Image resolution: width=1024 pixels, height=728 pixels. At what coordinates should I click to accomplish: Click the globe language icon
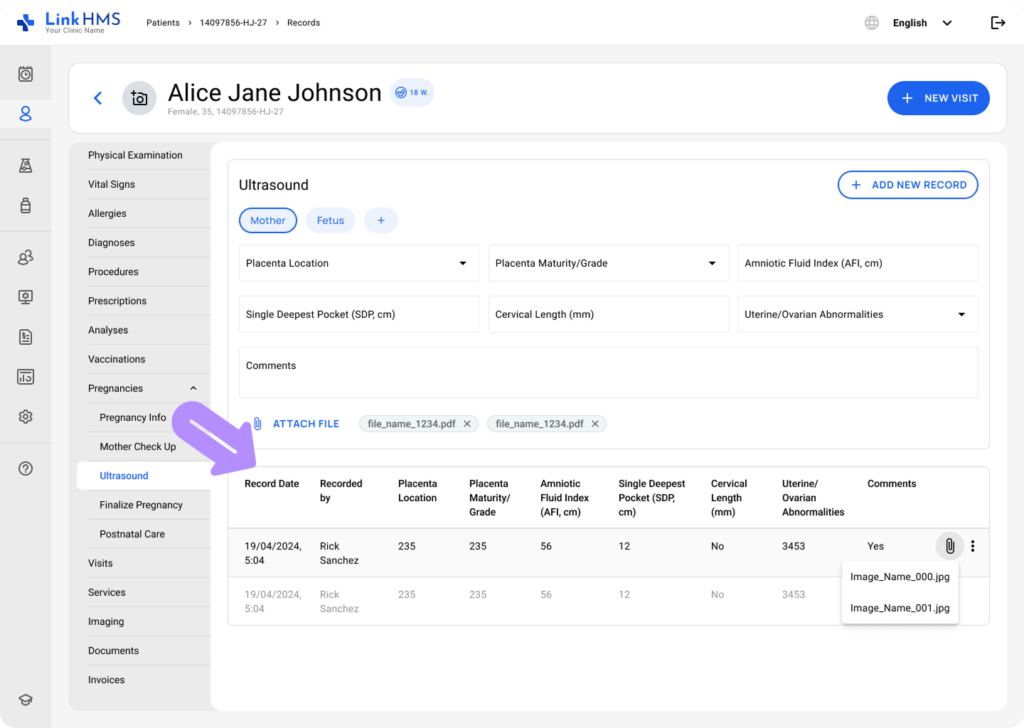tap(872, 23)
